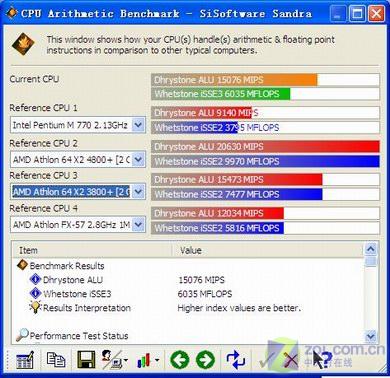
Task: Click the Performance Test Status magnifier icon
Action: pos(22,335)
